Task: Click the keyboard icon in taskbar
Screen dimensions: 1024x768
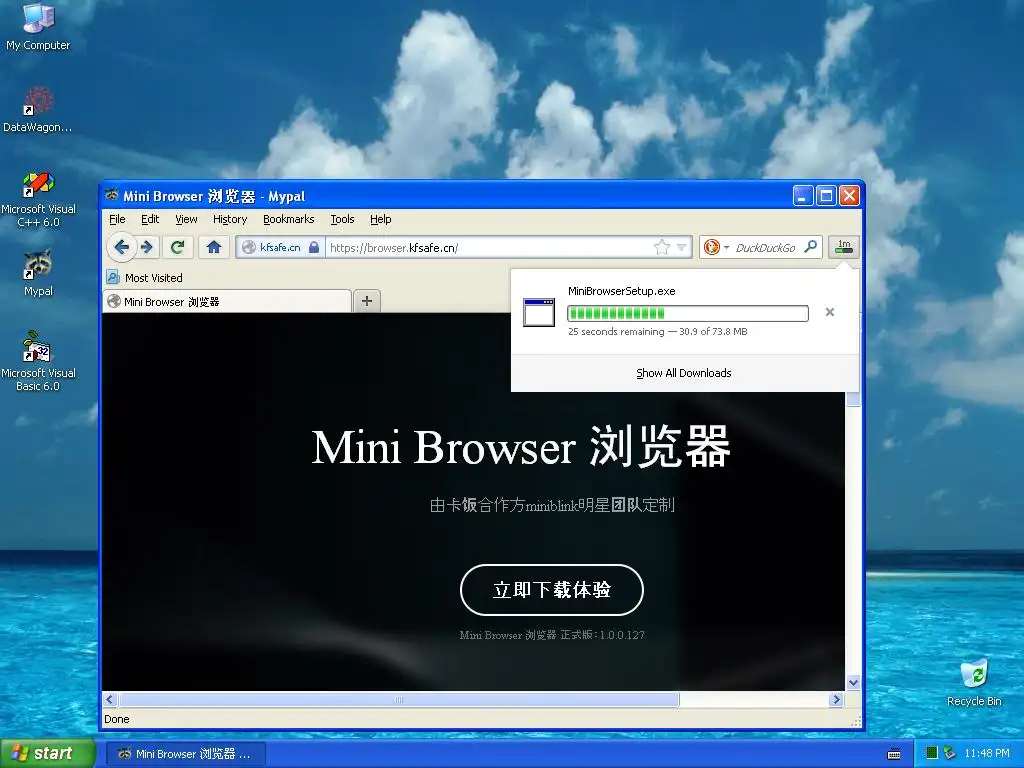Action: [894, 754]
